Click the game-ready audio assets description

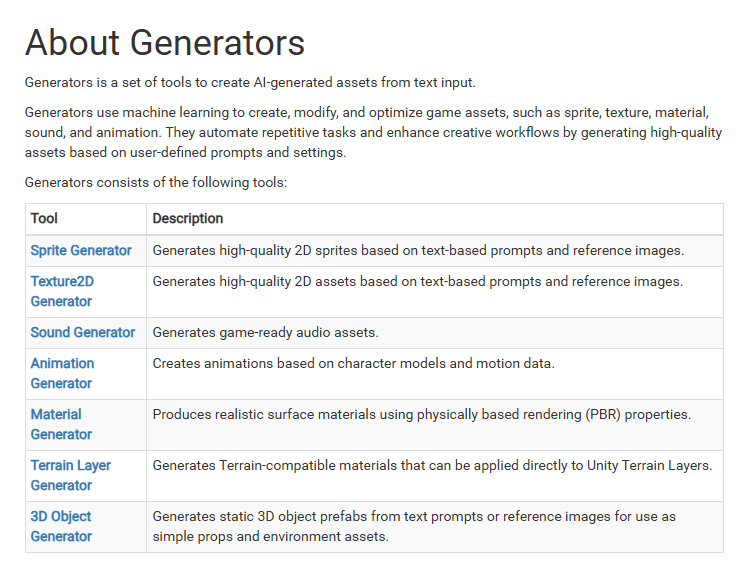[265, 332]
